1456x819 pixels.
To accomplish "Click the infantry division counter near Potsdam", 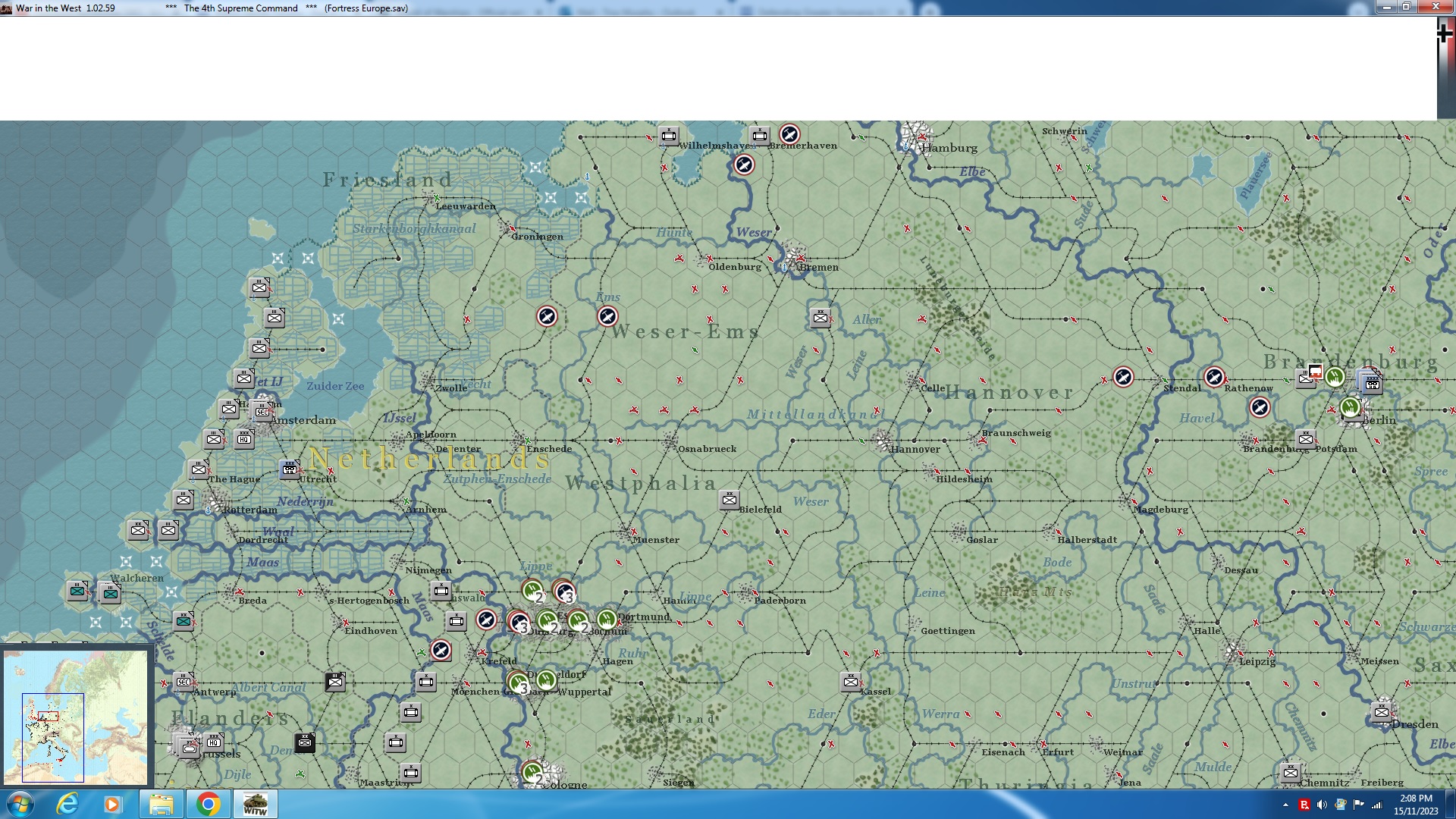I will (x=1305, y=438).
